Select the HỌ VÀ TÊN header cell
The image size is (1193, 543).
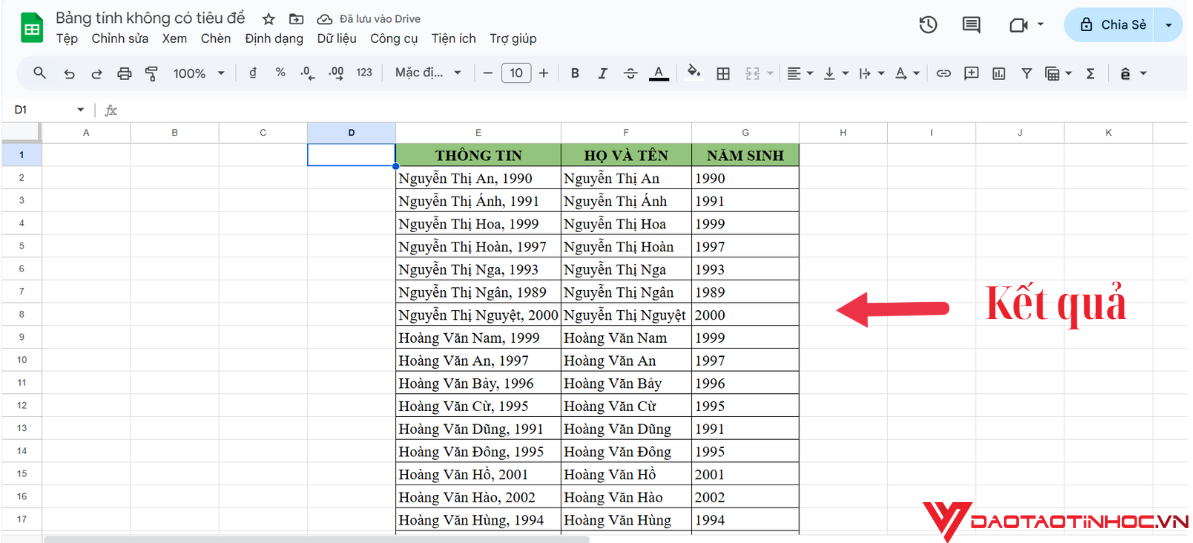626,155
